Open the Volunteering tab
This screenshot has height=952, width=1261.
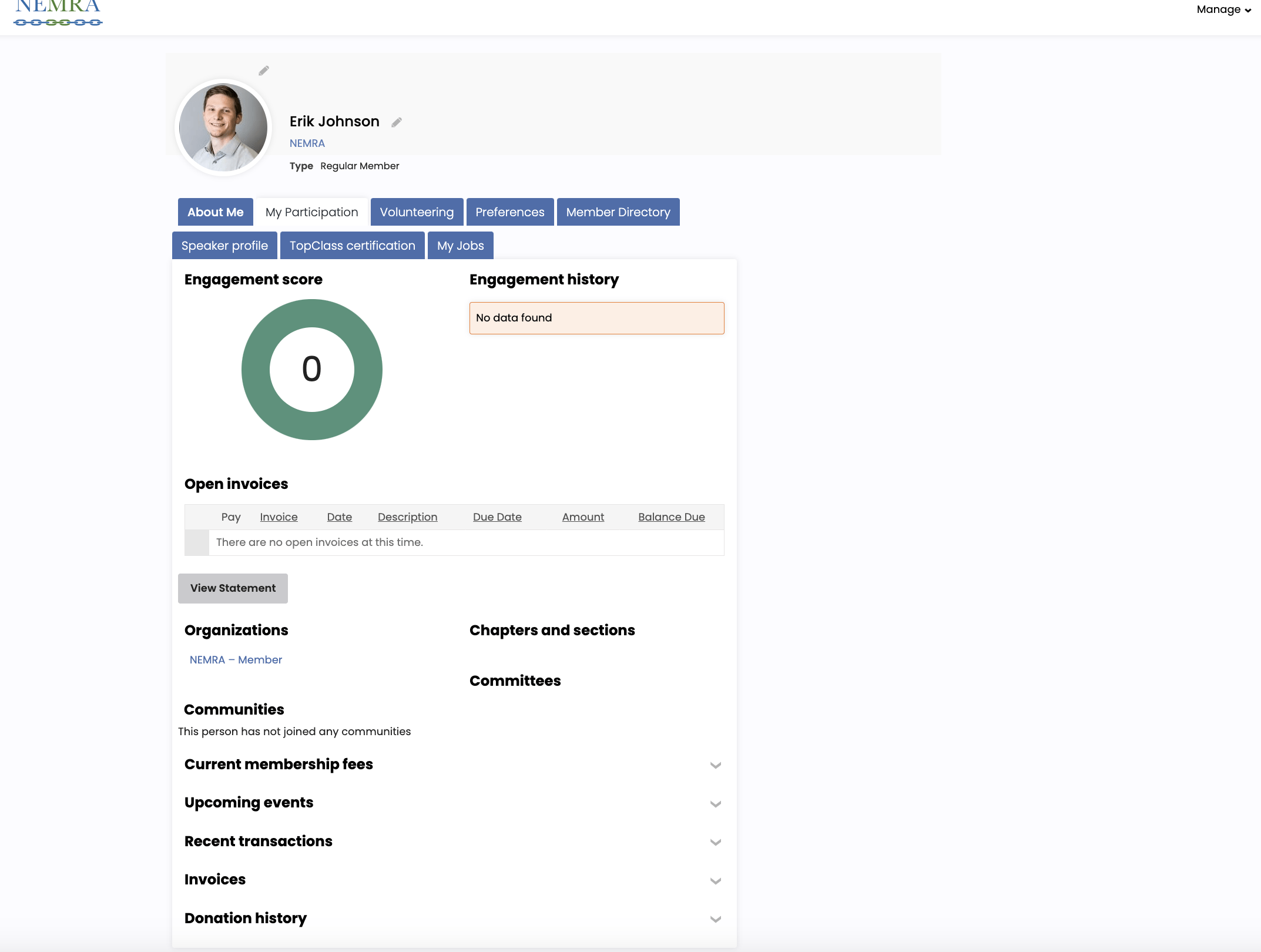[x=417, y=212]
